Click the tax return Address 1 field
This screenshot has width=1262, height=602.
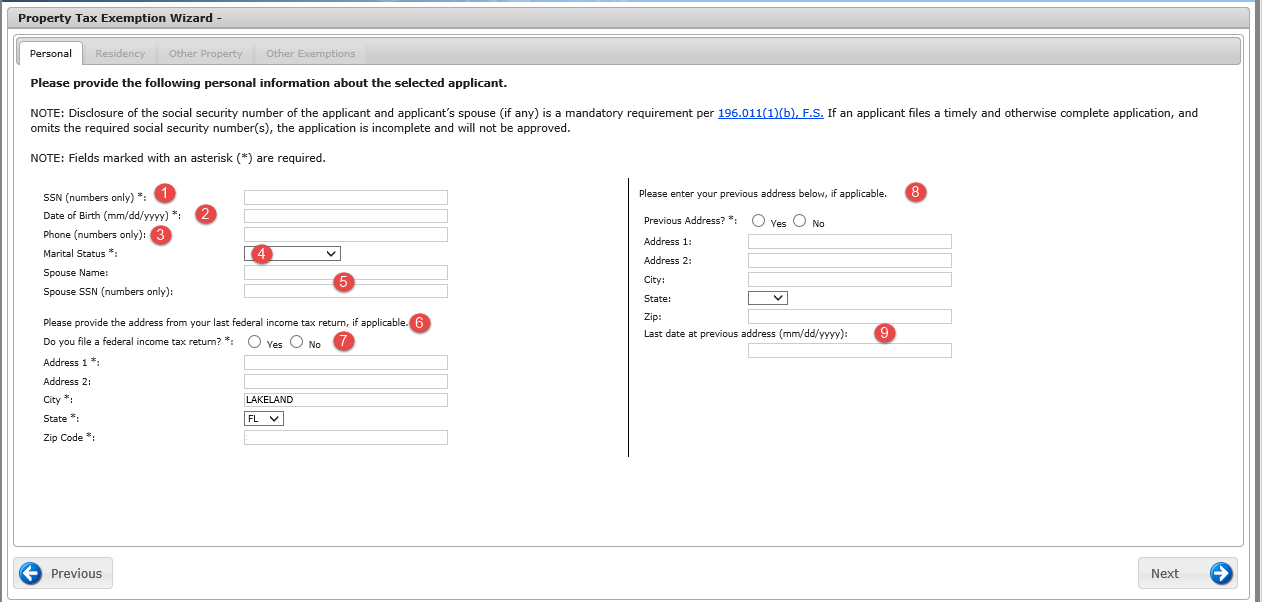[x=346, y=362]
